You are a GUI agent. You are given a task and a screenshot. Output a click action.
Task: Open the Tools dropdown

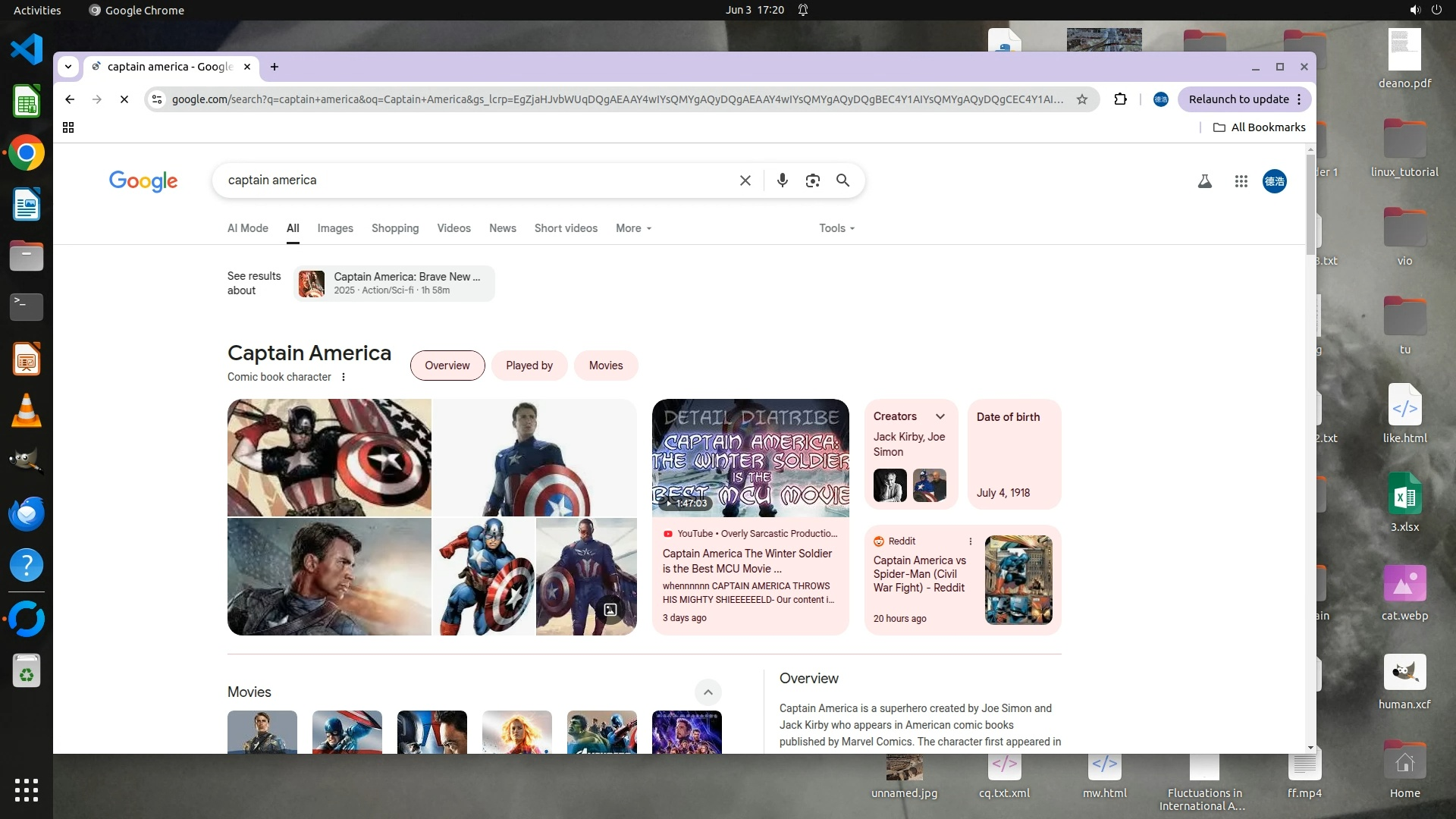pyautogui.click(x=836, y=228)
